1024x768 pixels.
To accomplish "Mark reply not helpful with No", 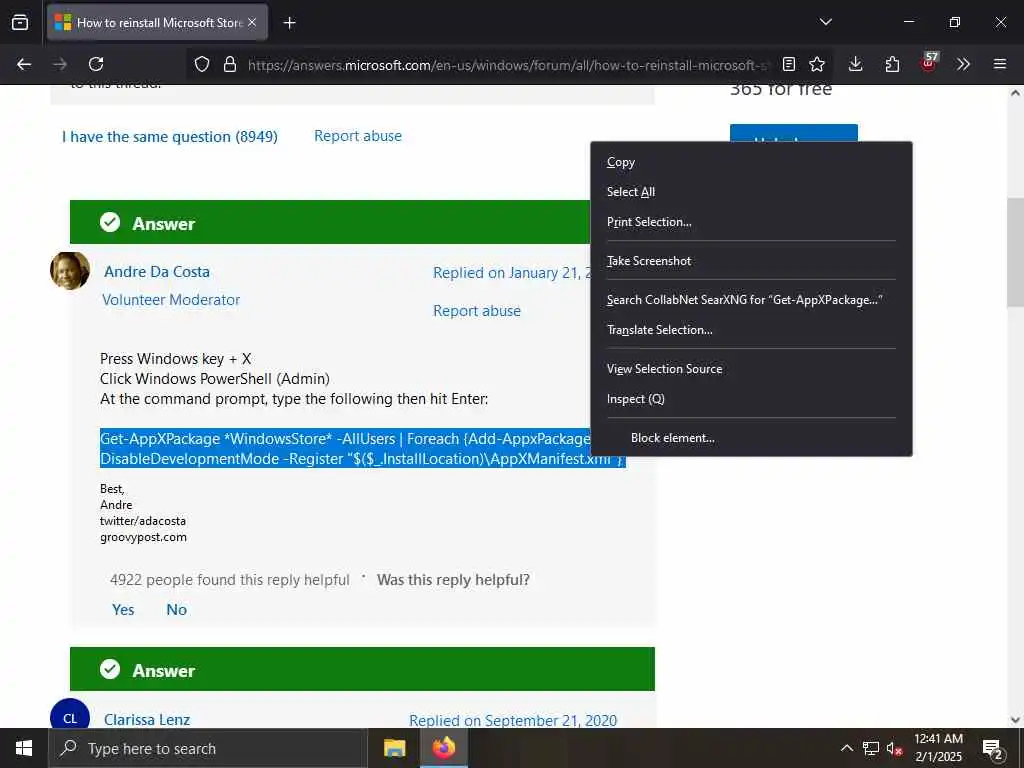I will 176,610.
